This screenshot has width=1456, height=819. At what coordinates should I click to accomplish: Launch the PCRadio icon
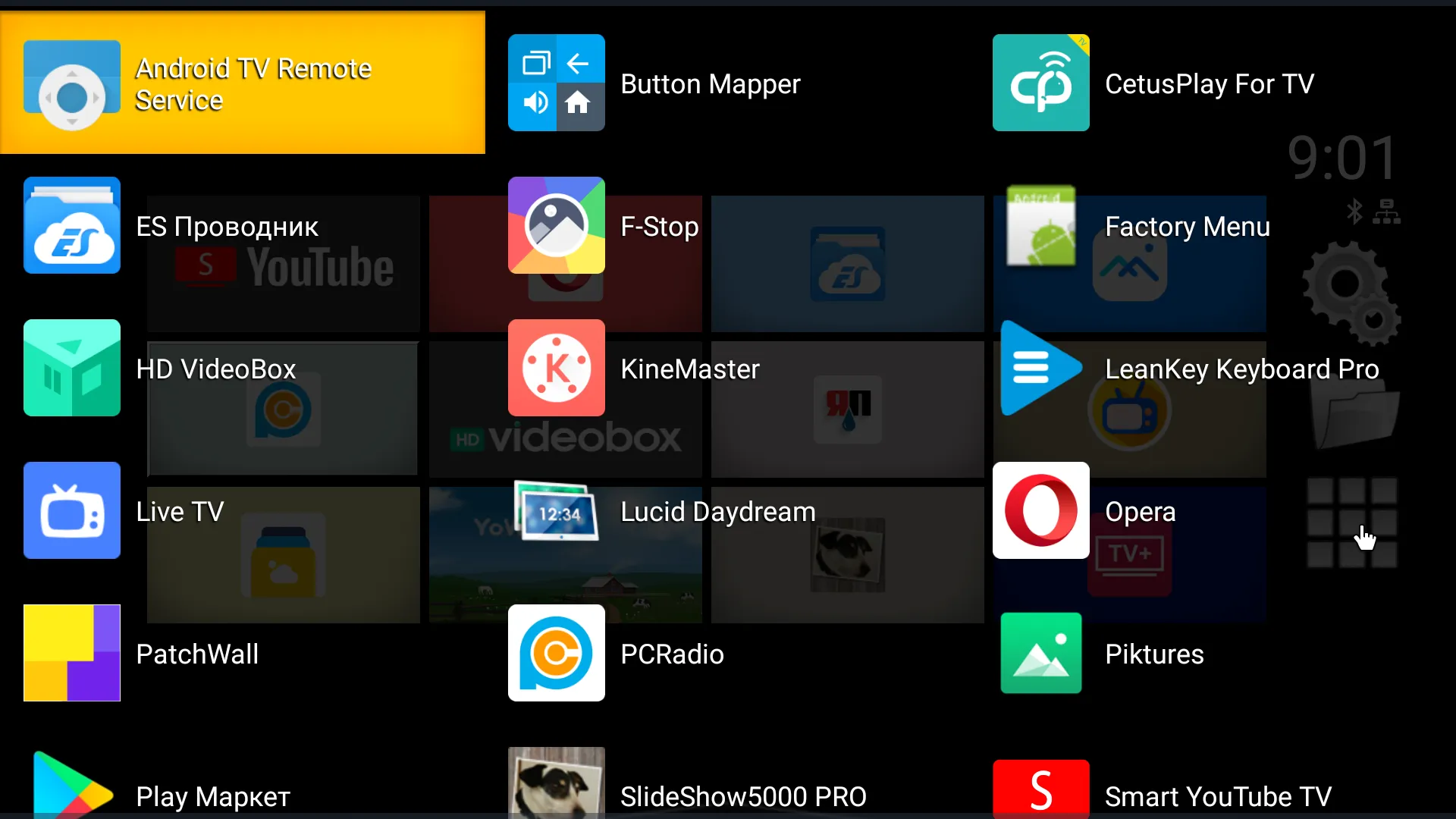(557, 653)
